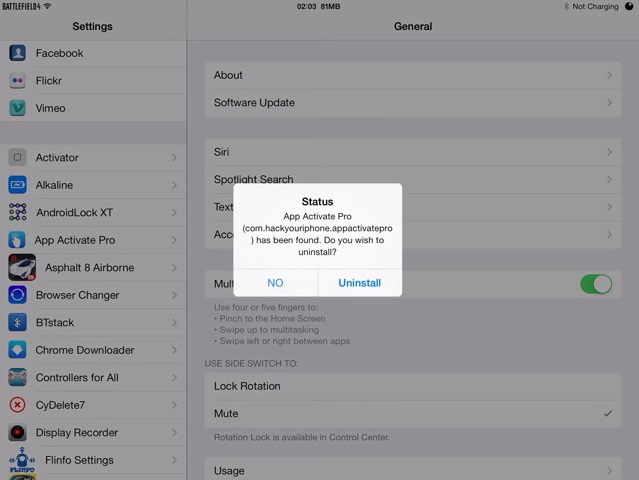
Task: Tap the 'Not Charging' status text
Action: (595, 7)
